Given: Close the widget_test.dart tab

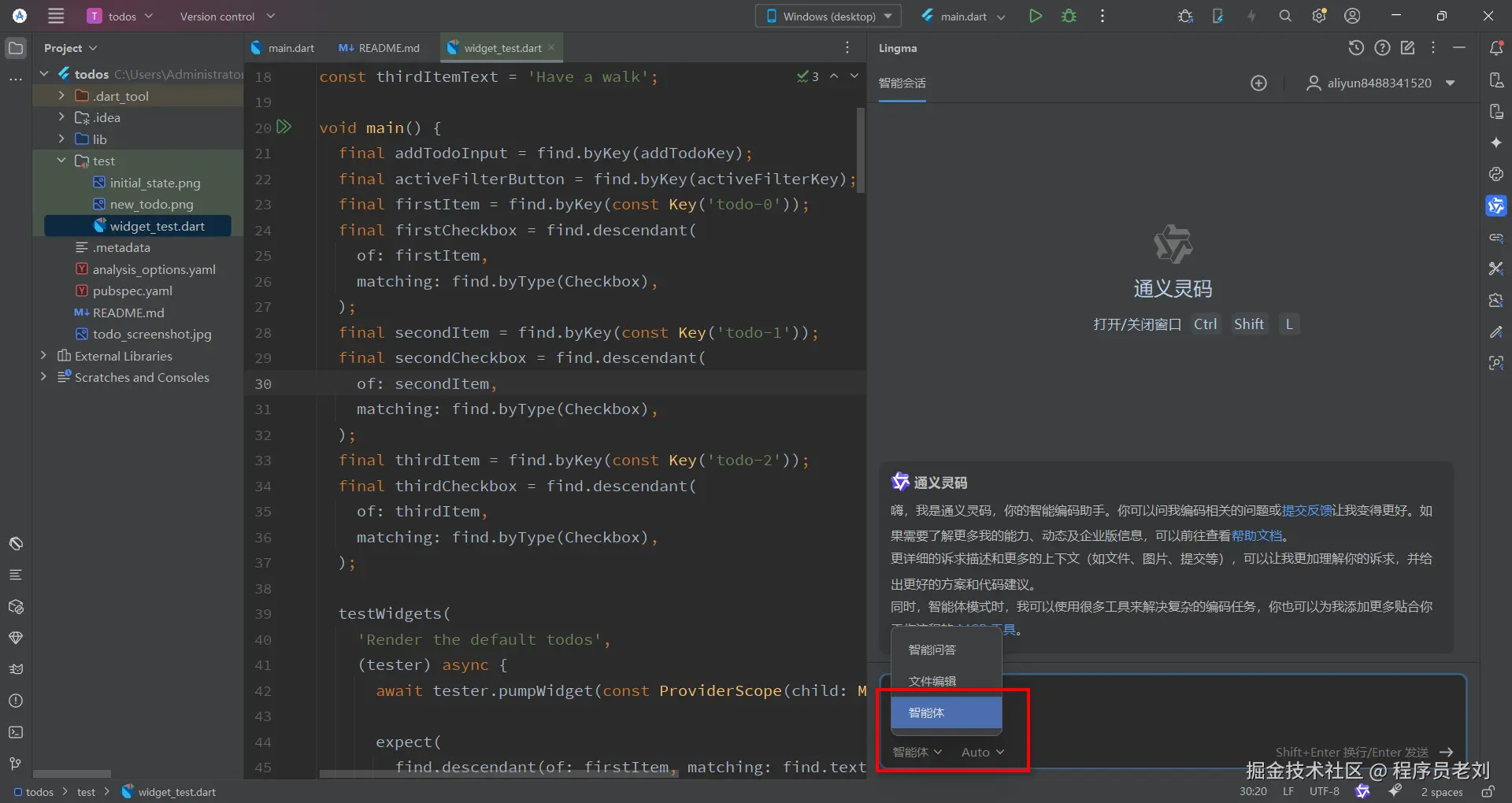Looking at the screenshot, I should click(x=552, y=48).
